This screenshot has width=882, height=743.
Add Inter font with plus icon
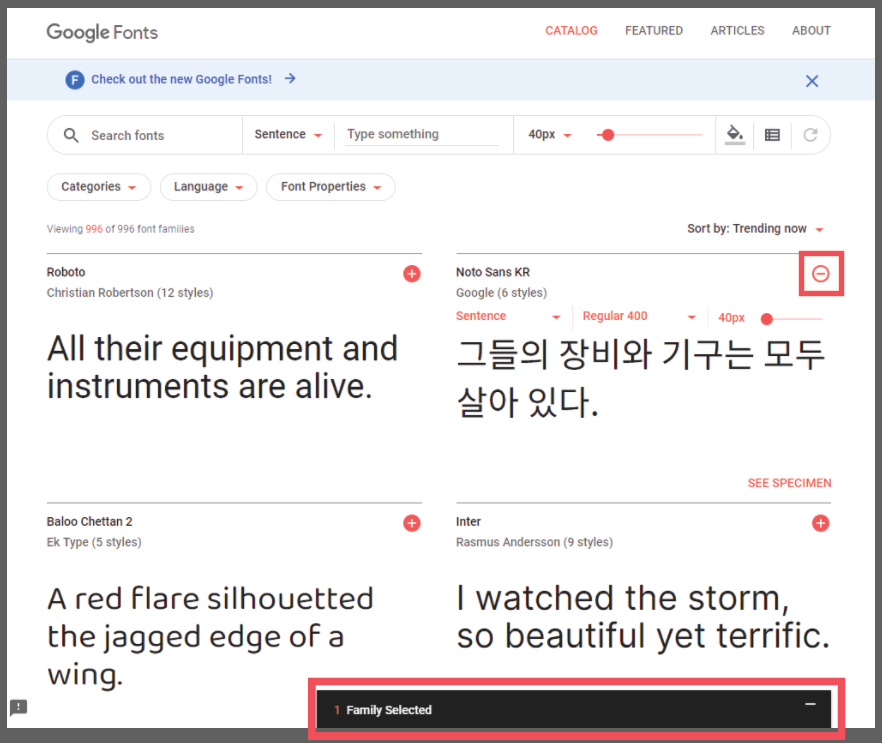821,523
